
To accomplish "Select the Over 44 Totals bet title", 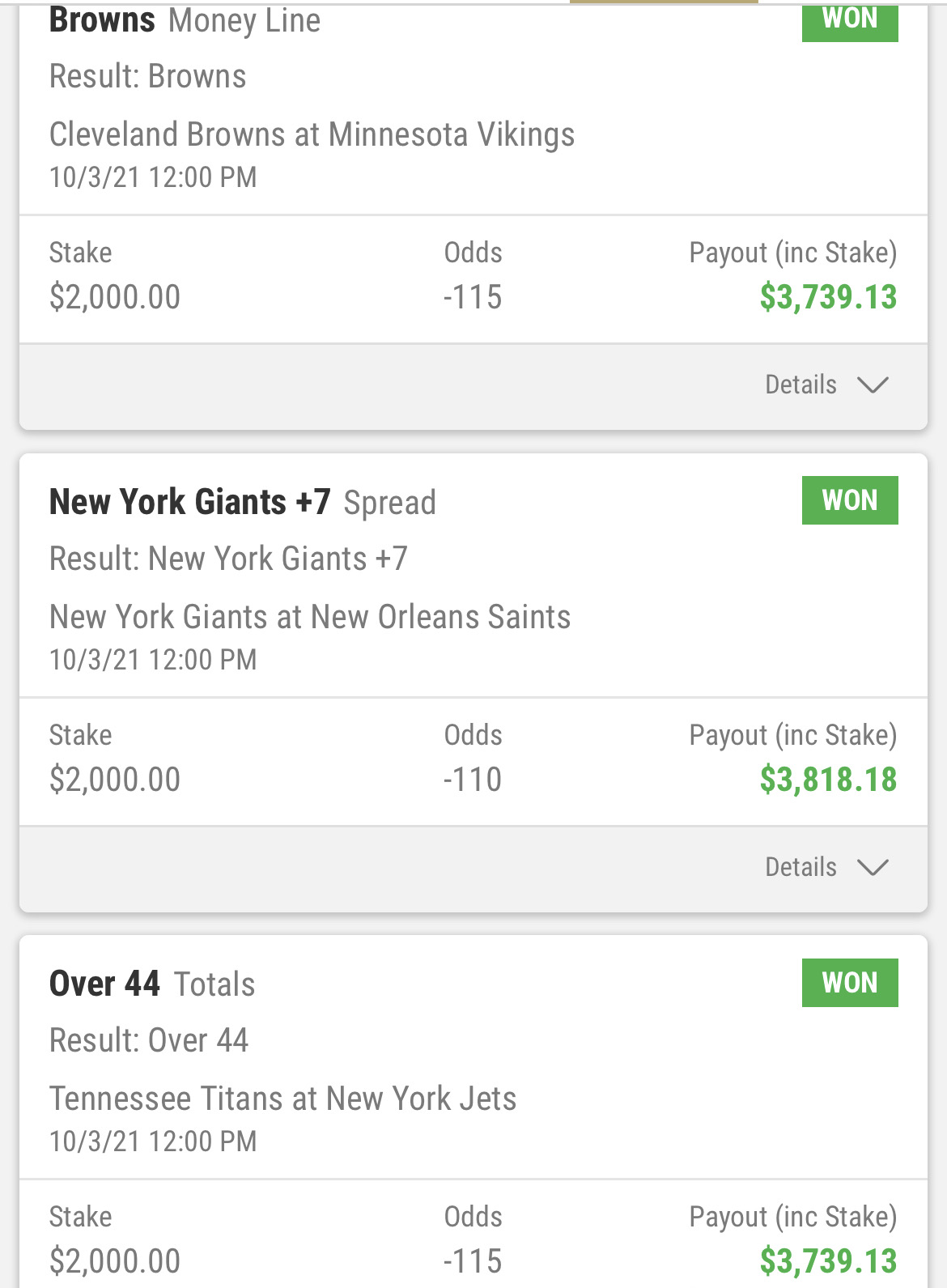I will (152, 984).
